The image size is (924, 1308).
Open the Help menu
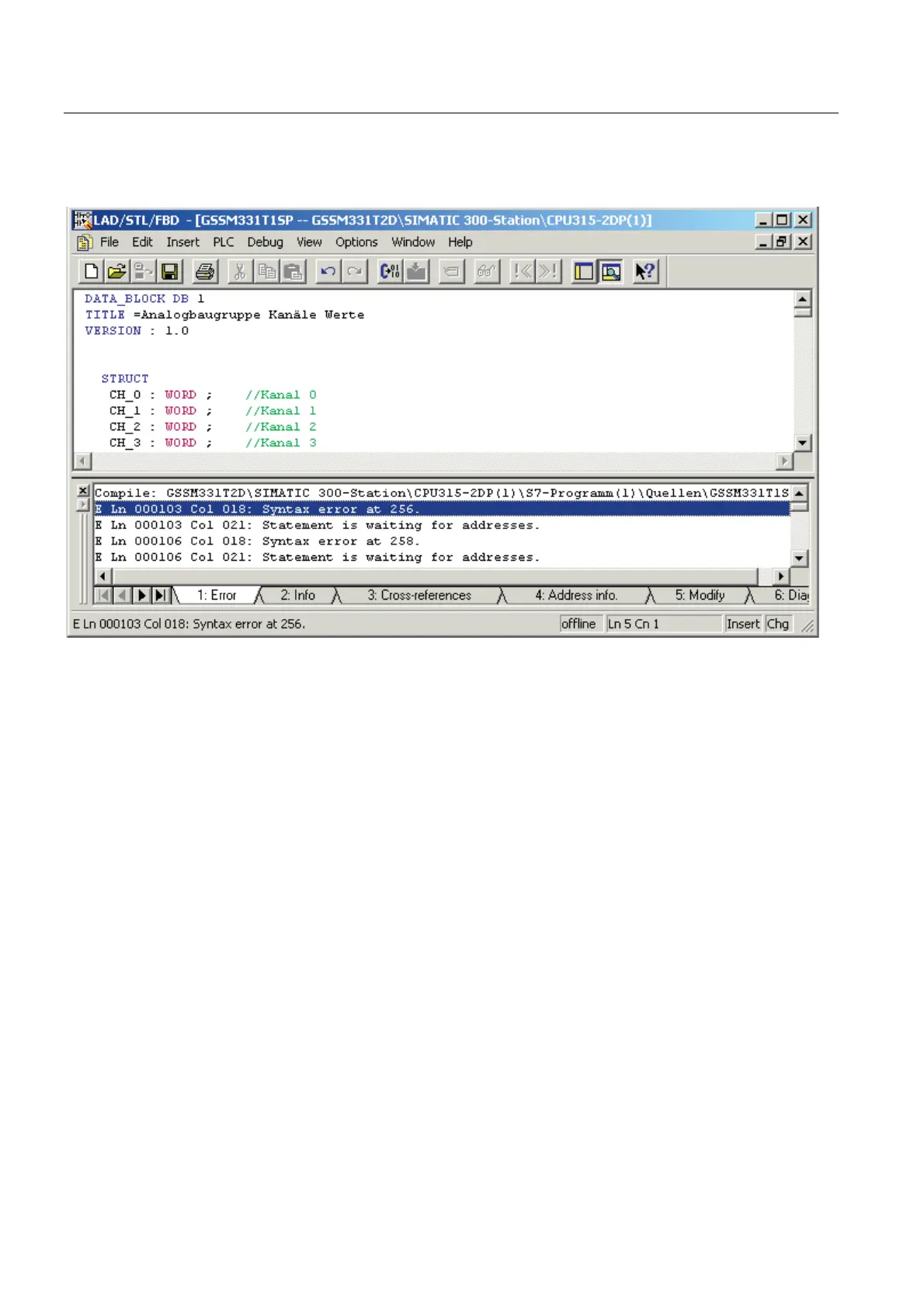pos(460,242)
